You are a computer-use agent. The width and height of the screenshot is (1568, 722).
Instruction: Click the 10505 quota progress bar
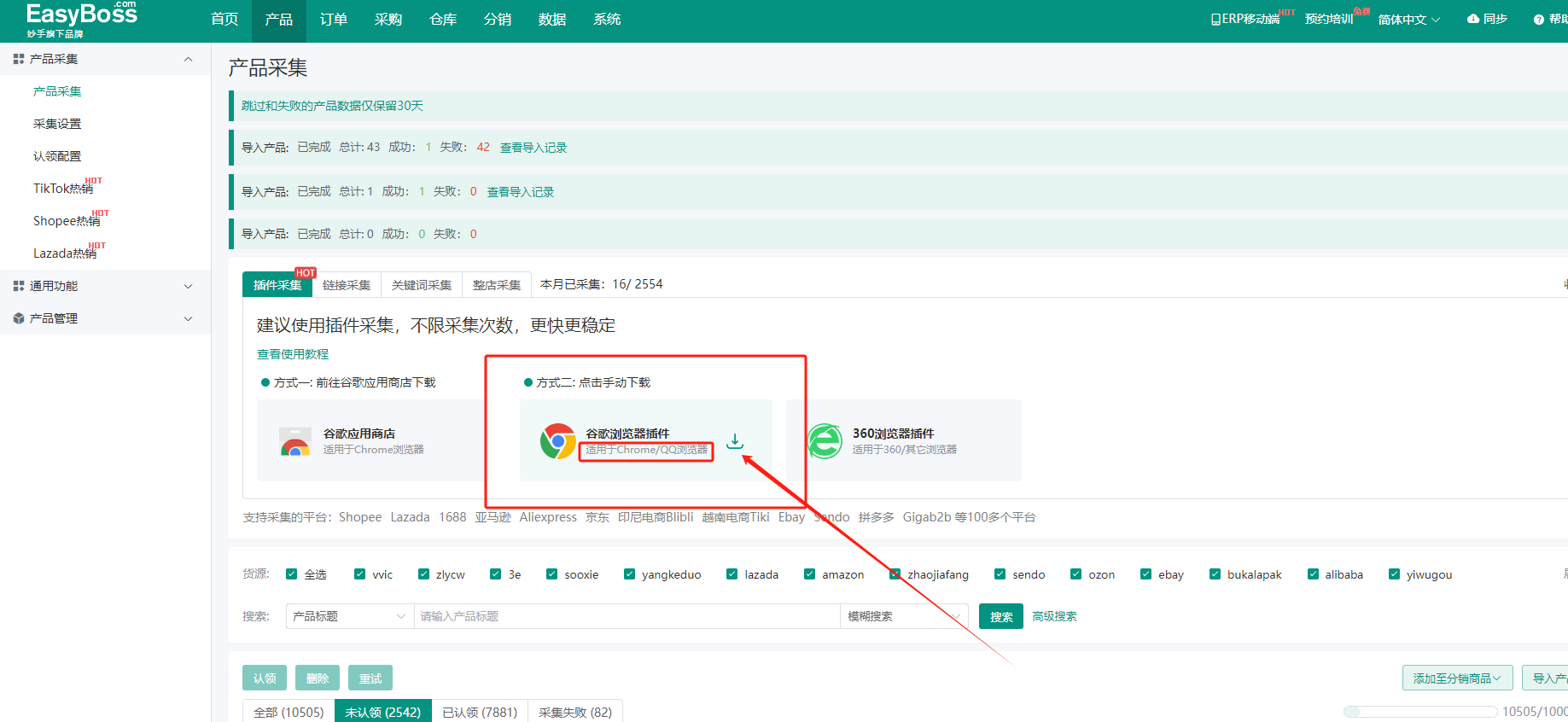coord(1420,712)
